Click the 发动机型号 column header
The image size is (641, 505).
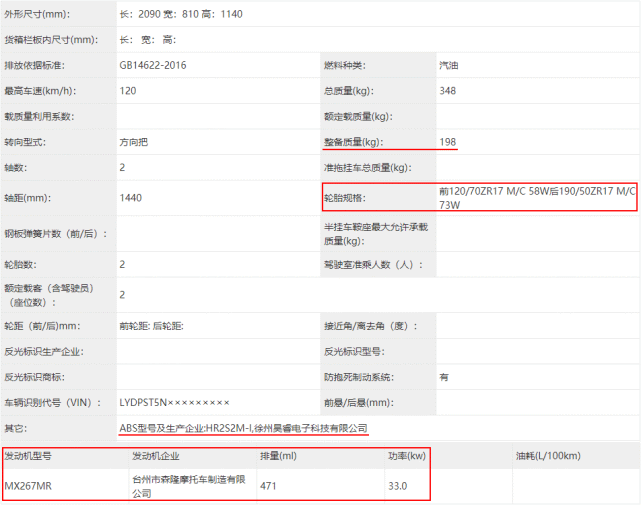pyautogui.click(x=28, y=456)
